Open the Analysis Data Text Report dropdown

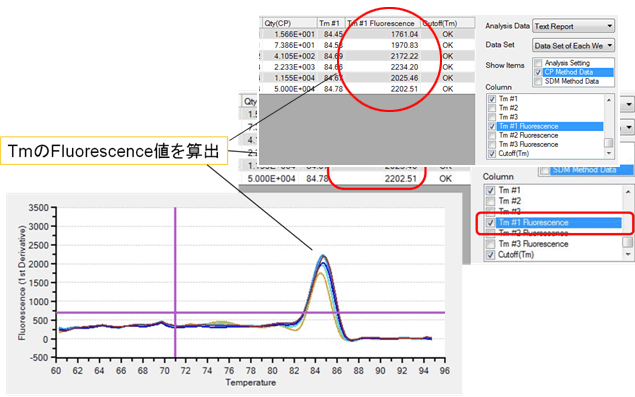pos(573,26)
